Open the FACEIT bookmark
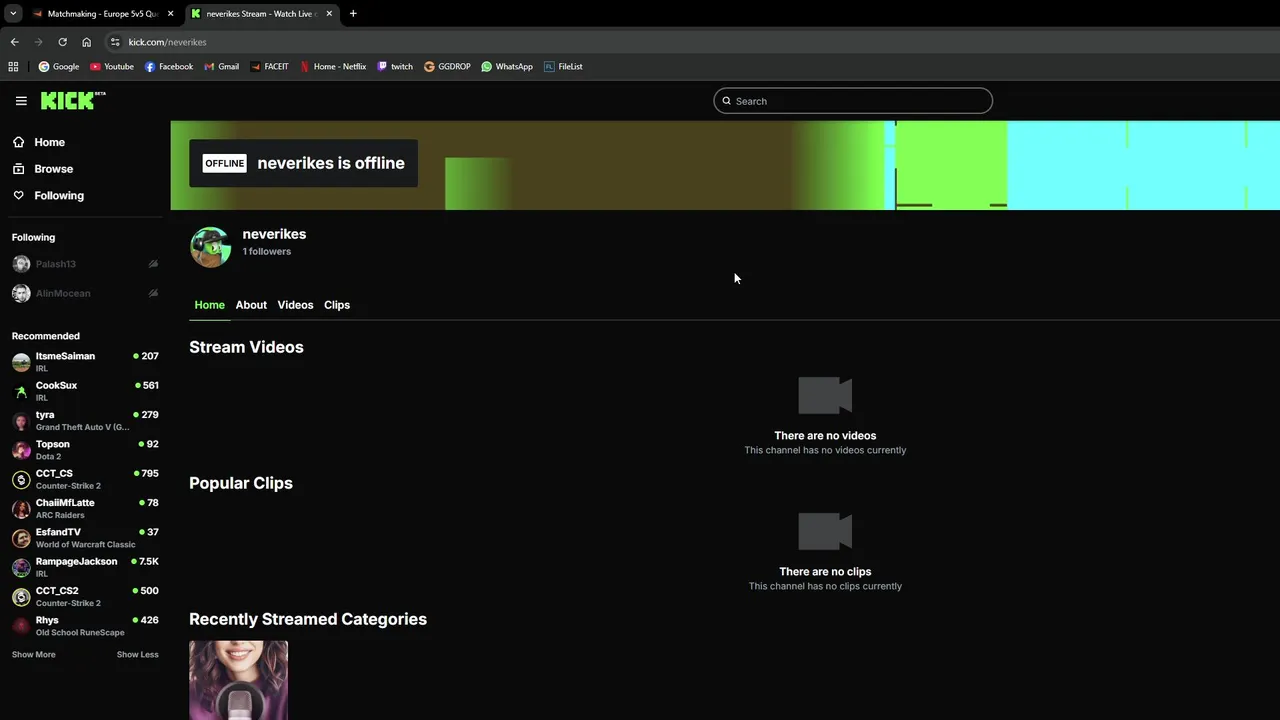1280x720 pixels. point(270,67)
